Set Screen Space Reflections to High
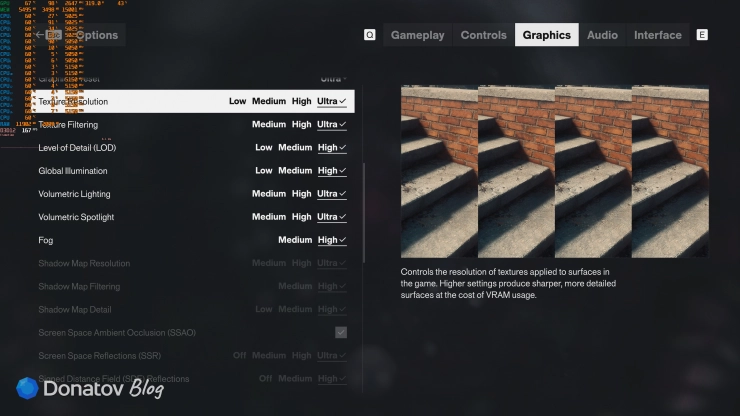 pos(301,356)
